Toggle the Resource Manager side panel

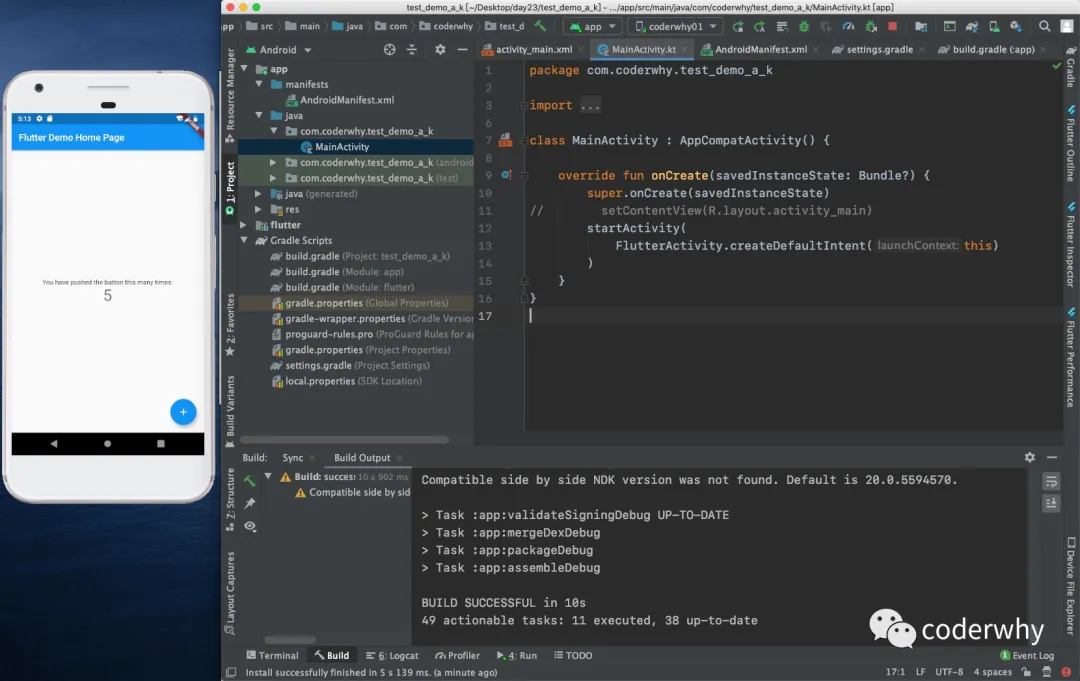point(230,95)
